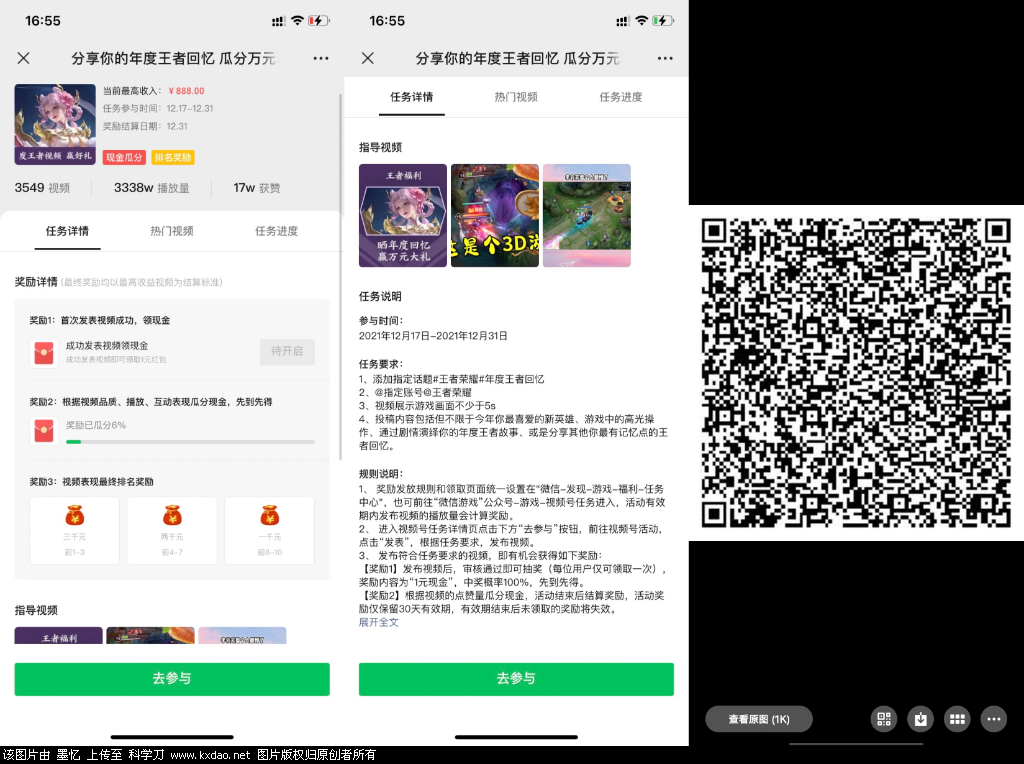Image resolution: width=1024 pixels, height=764 pixels.
Task: Open the more options menu on left screen
Action: pos(321,58)
